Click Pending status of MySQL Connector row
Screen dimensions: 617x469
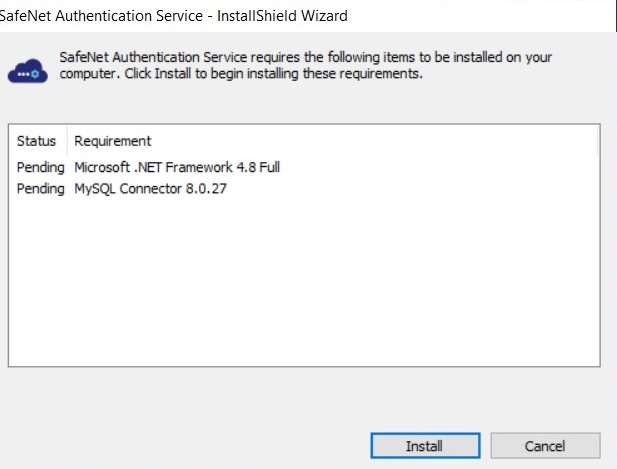coord(40,188)
